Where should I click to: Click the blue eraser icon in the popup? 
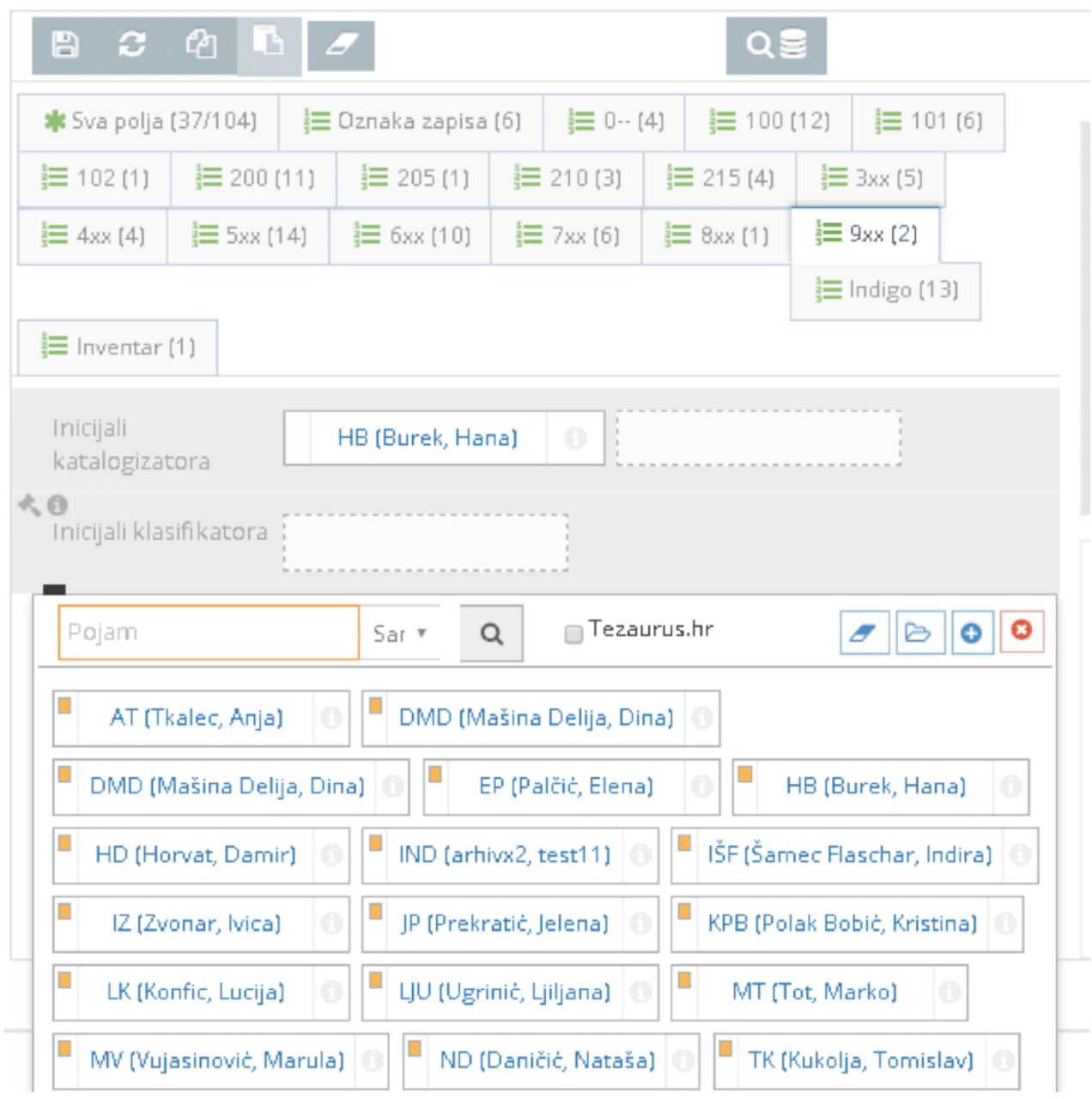point(864,632)
